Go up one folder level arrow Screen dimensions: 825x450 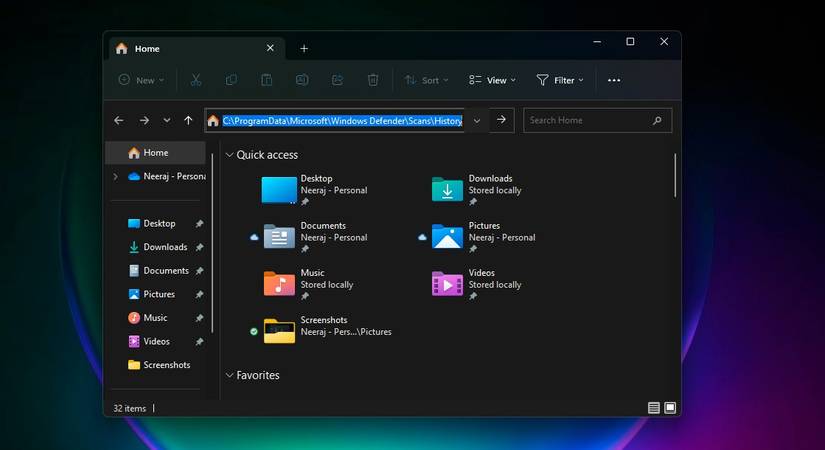pyautogui.click(x=188, y=120)
